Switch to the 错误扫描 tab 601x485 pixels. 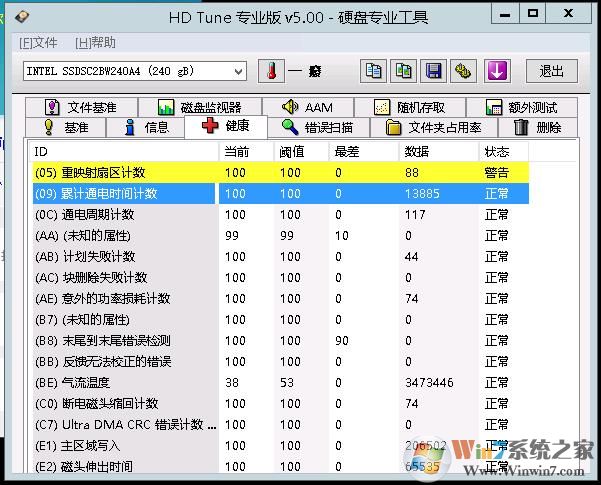[x=317, y=127]
